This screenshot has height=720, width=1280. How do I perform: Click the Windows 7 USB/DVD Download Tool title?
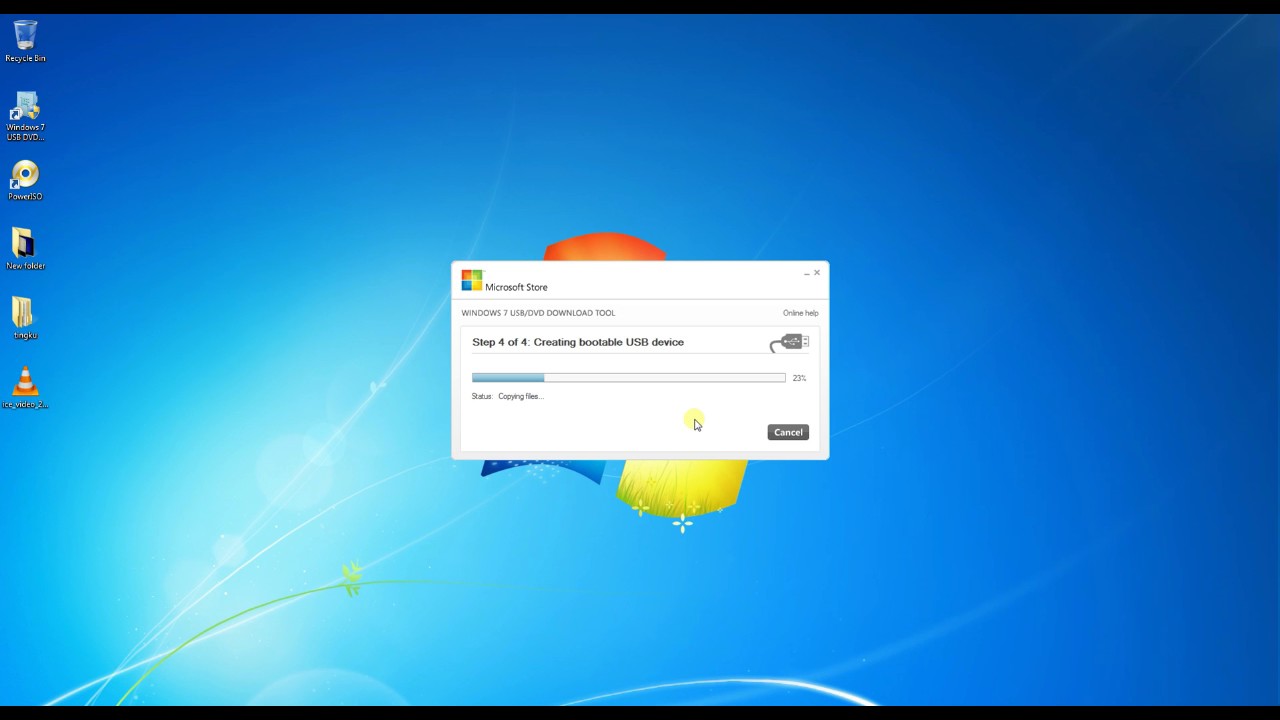point(538,313)
